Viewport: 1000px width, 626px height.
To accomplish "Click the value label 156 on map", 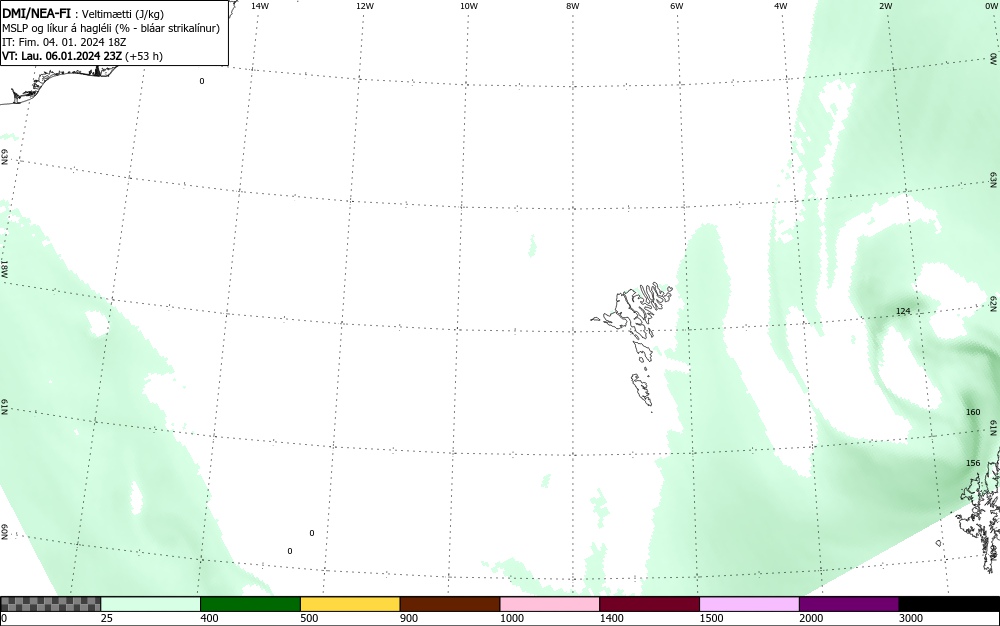I will 973,463.
